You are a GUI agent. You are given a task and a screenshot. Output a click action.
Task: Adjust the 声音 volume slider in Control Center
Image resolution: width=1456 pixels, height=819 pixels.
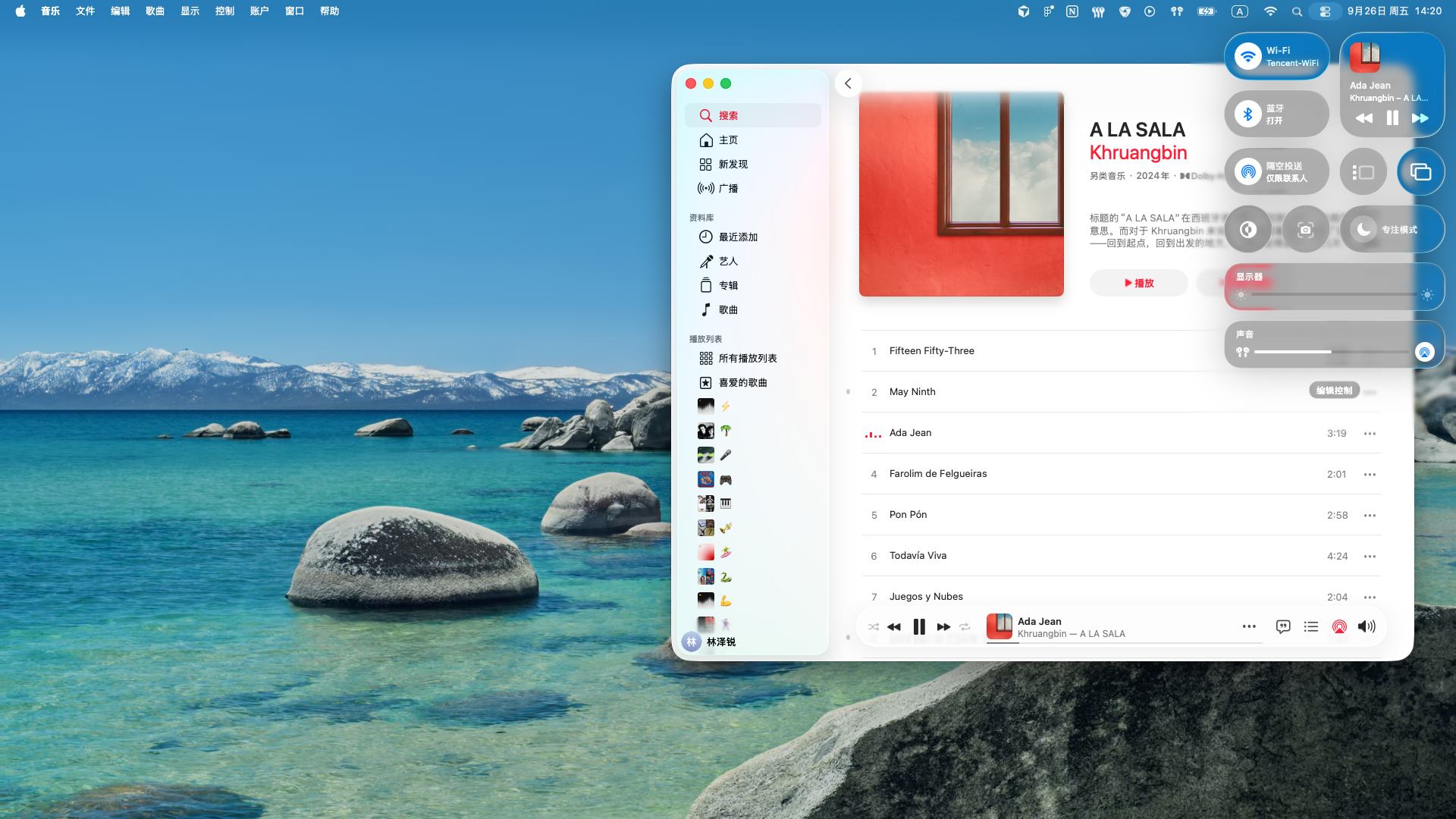coord(1331,352)
